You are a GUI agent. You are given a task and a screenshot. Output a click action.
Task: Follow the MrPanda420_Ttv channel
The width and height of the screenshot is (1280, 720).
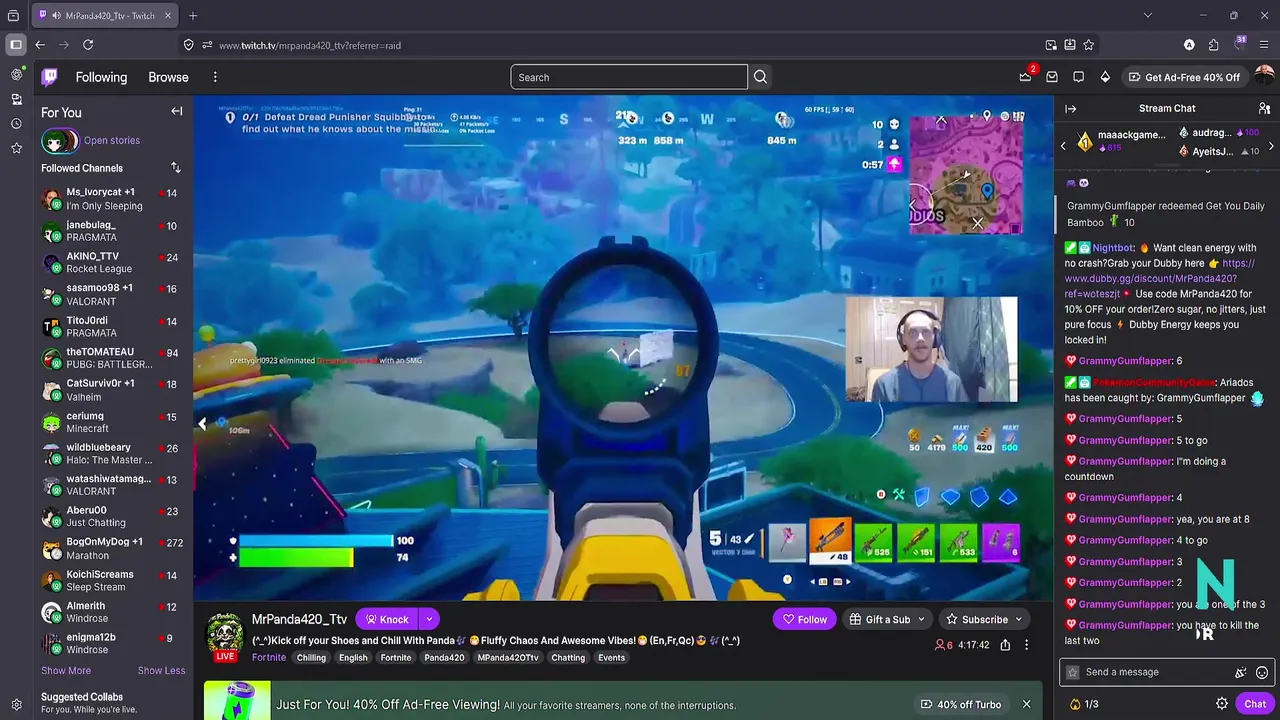[805, 619]
